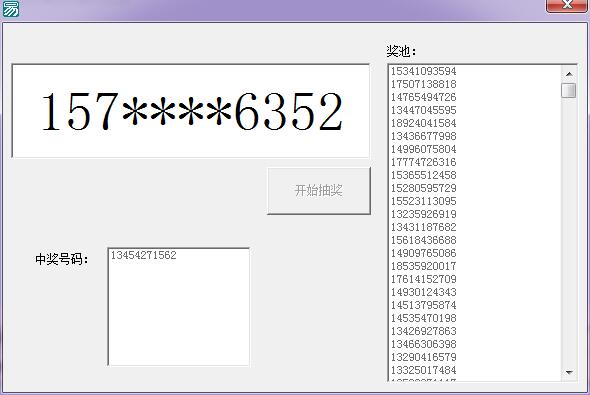Select 15523113095 in the pool list
The width and height of the screenshot is (590, 395).
pos(423,201)
